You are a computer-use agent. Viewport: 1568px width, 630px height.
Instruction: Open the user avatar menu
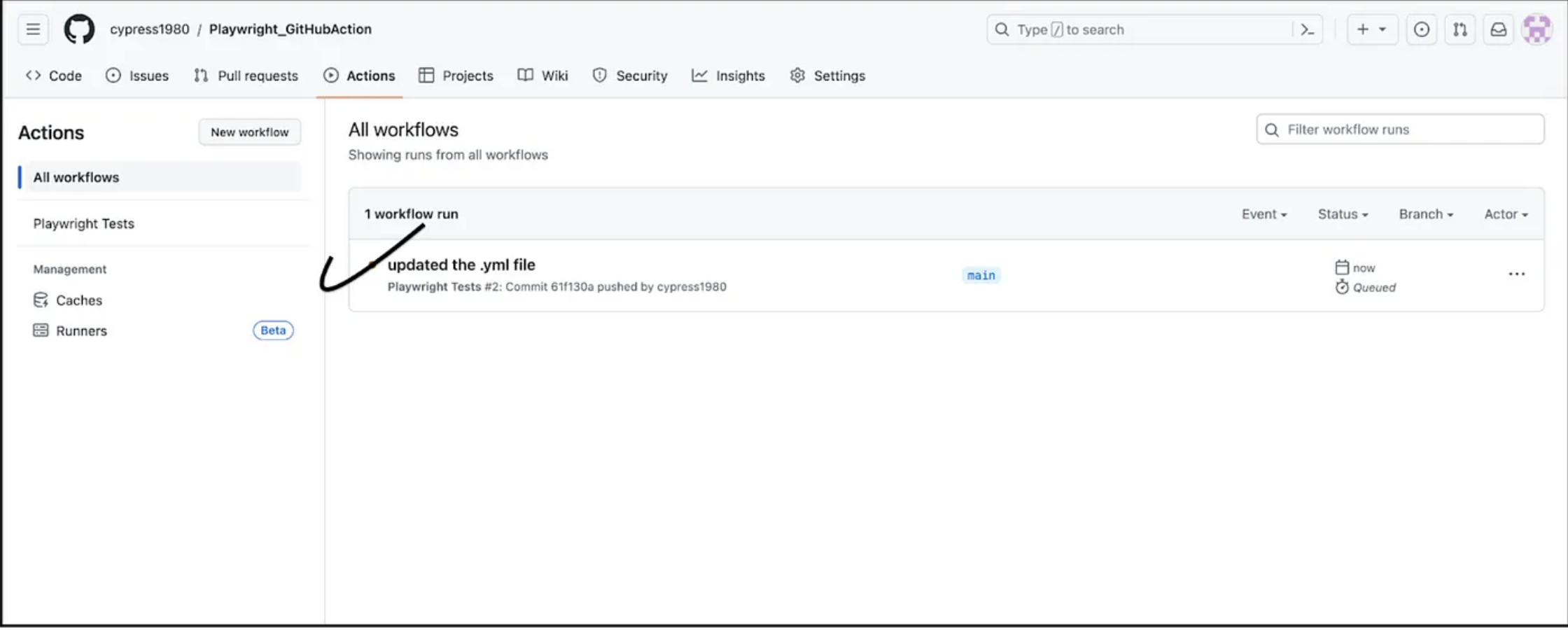tap(1537, 29)
